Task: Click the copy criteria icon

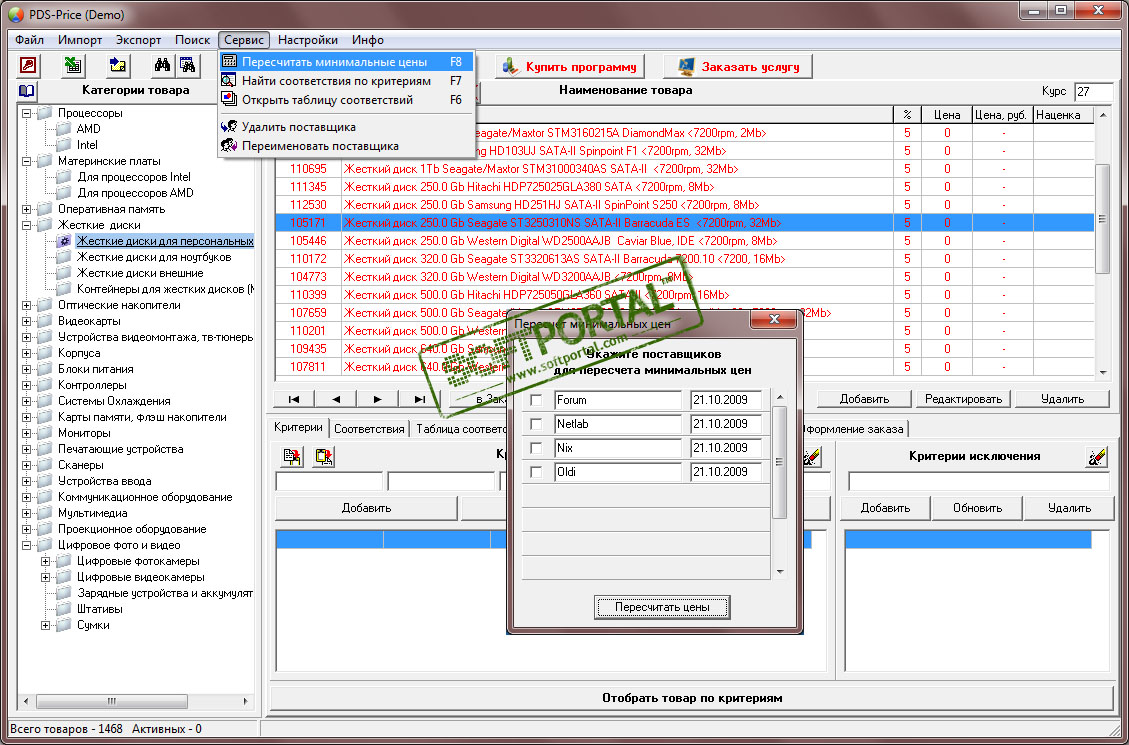Action: coord(292,456)
